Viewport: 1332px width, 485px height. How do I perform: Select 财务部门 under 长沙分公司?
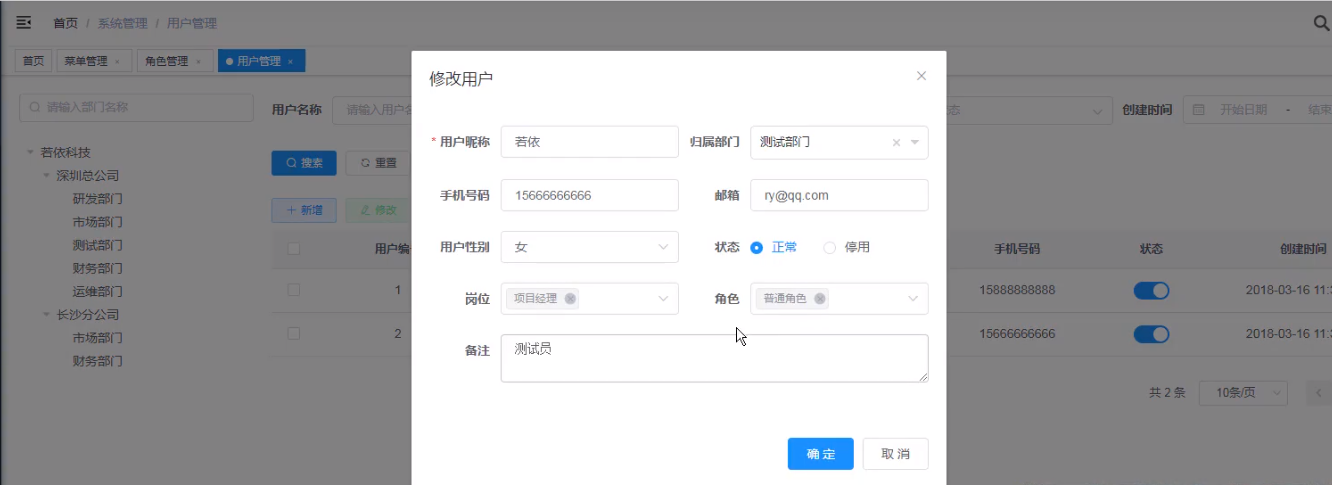pos(97,361)
